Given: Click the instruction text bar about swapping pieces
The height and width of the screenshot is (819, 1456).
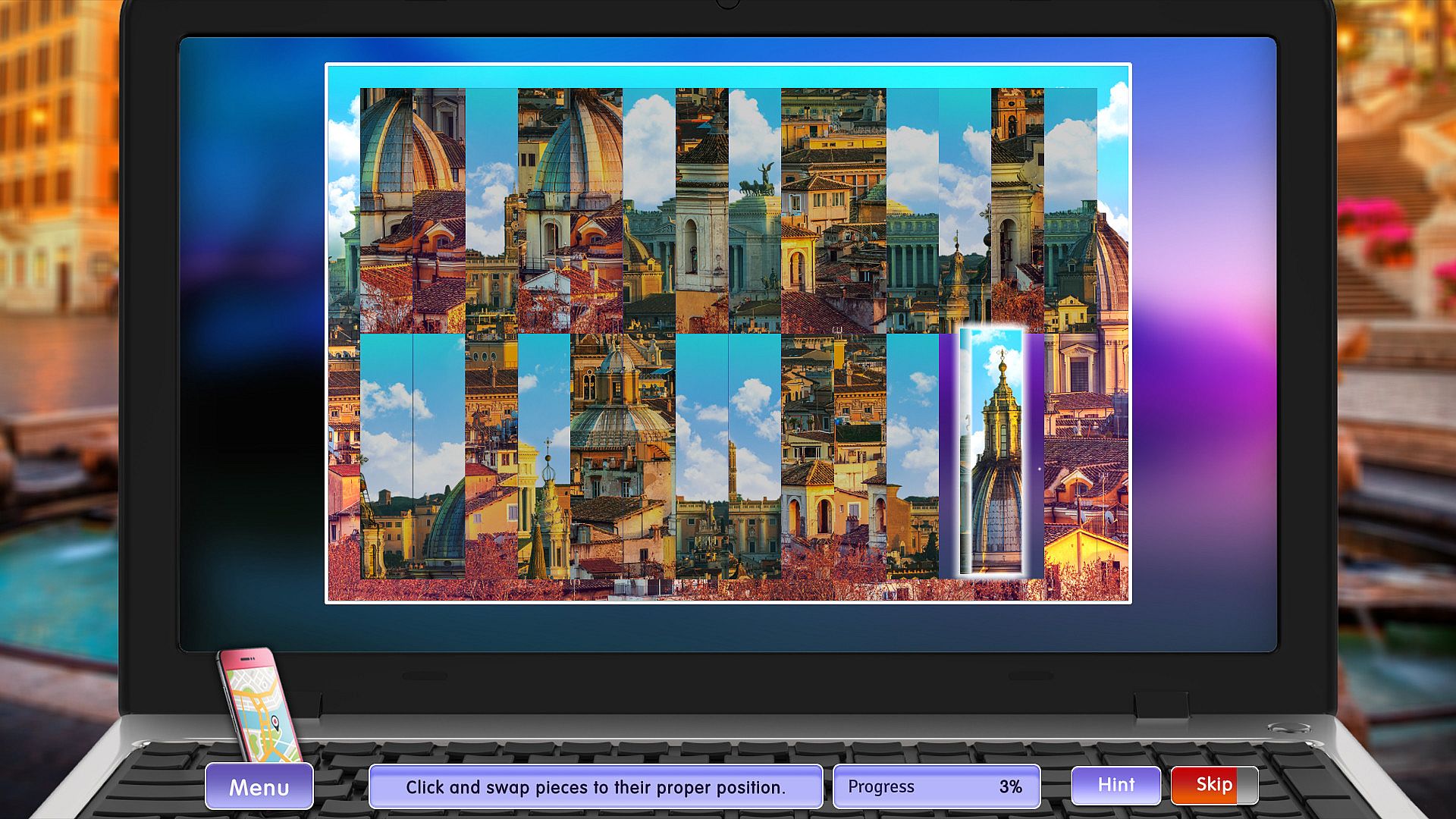Looking at the screenshot, I should pos(595,786).
